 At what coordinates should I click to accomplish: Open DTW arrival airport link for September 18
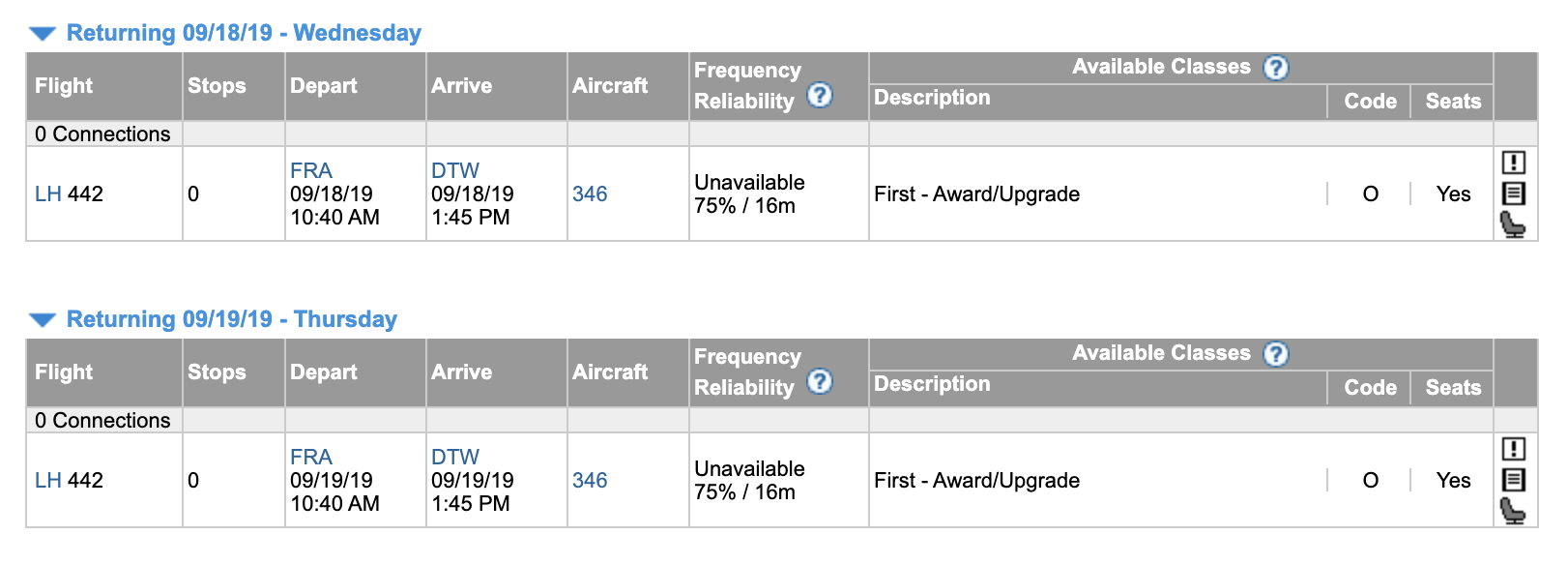tap(453, 170)
